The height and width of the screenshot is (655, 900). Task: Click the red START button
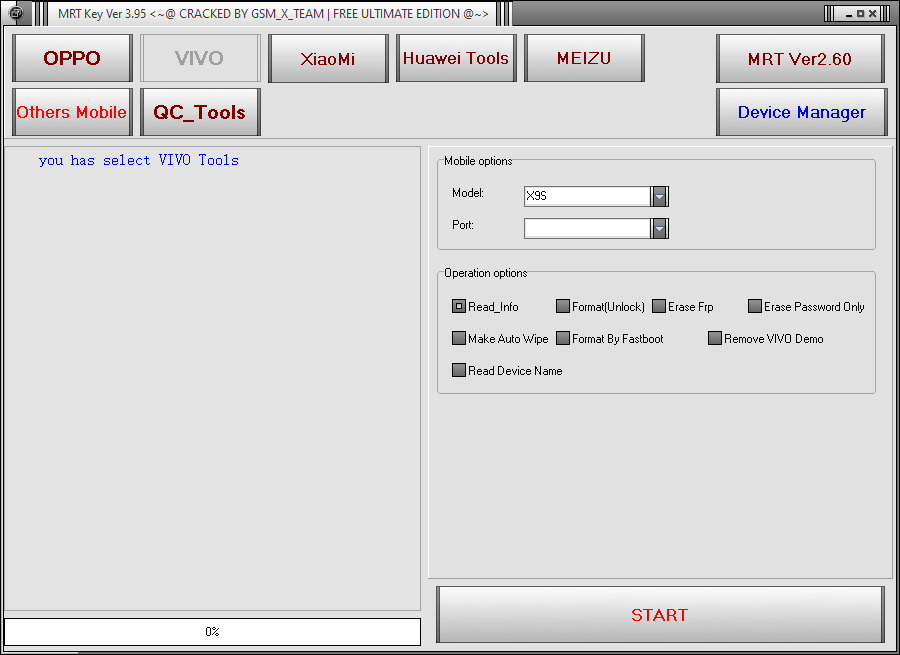tap(660, 614)
